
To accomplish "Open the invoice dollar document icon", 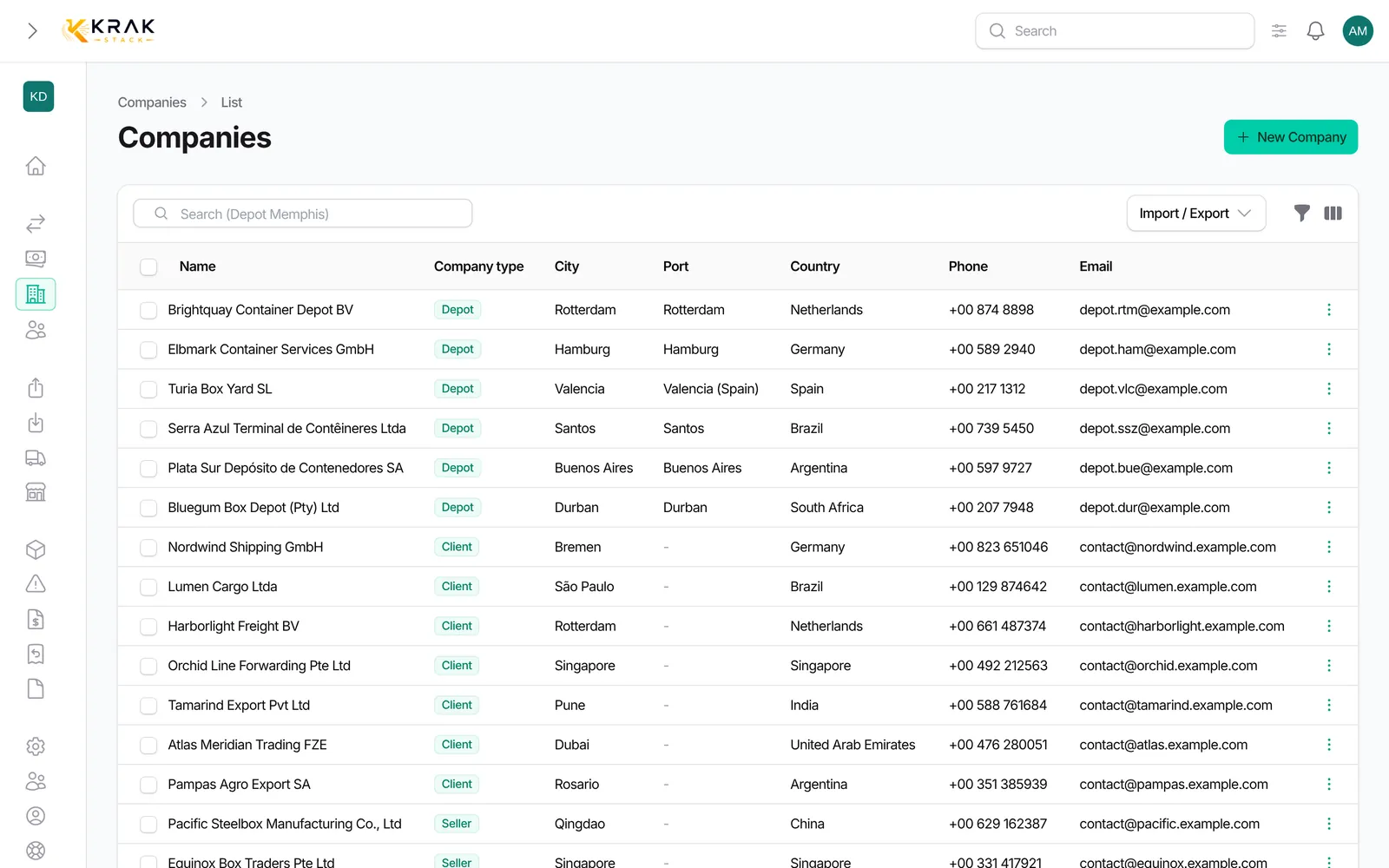I will point(36,619).
